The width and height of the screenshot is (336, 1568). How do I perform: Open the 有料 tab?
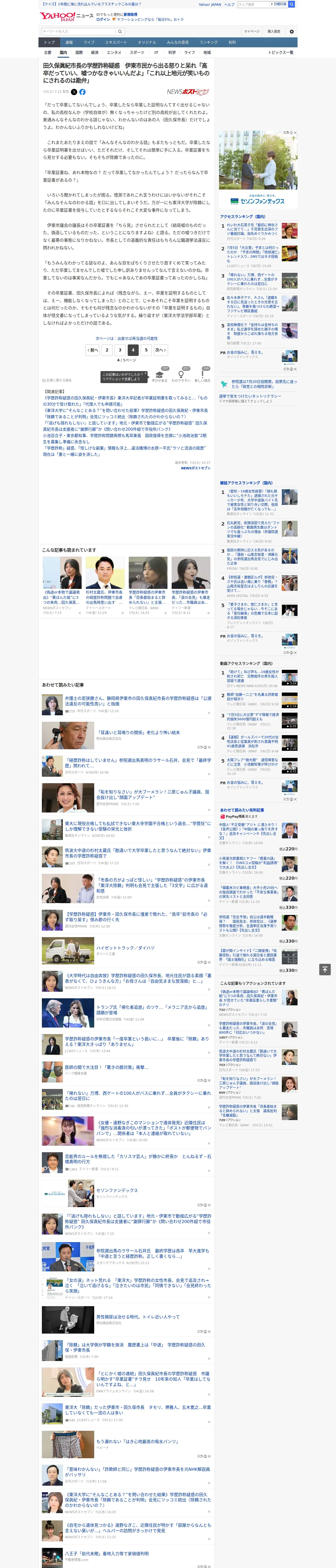[x=232, y=43]
